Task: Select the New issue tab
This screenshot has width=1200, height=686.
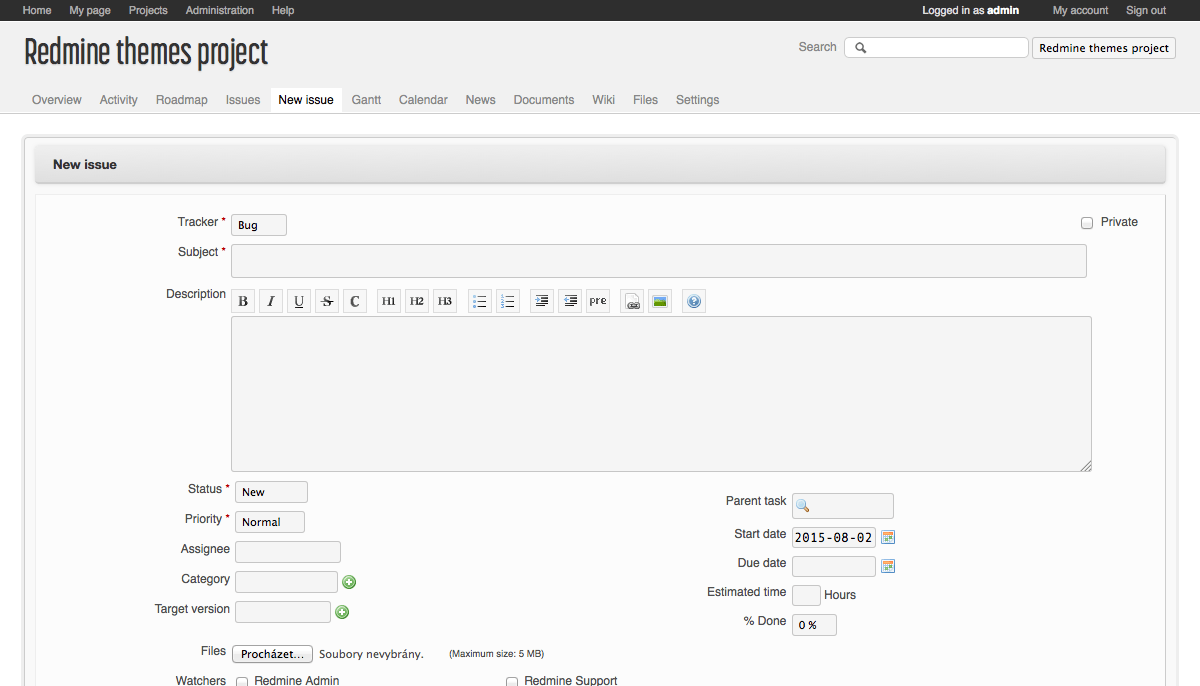Action: pos(306,100)
